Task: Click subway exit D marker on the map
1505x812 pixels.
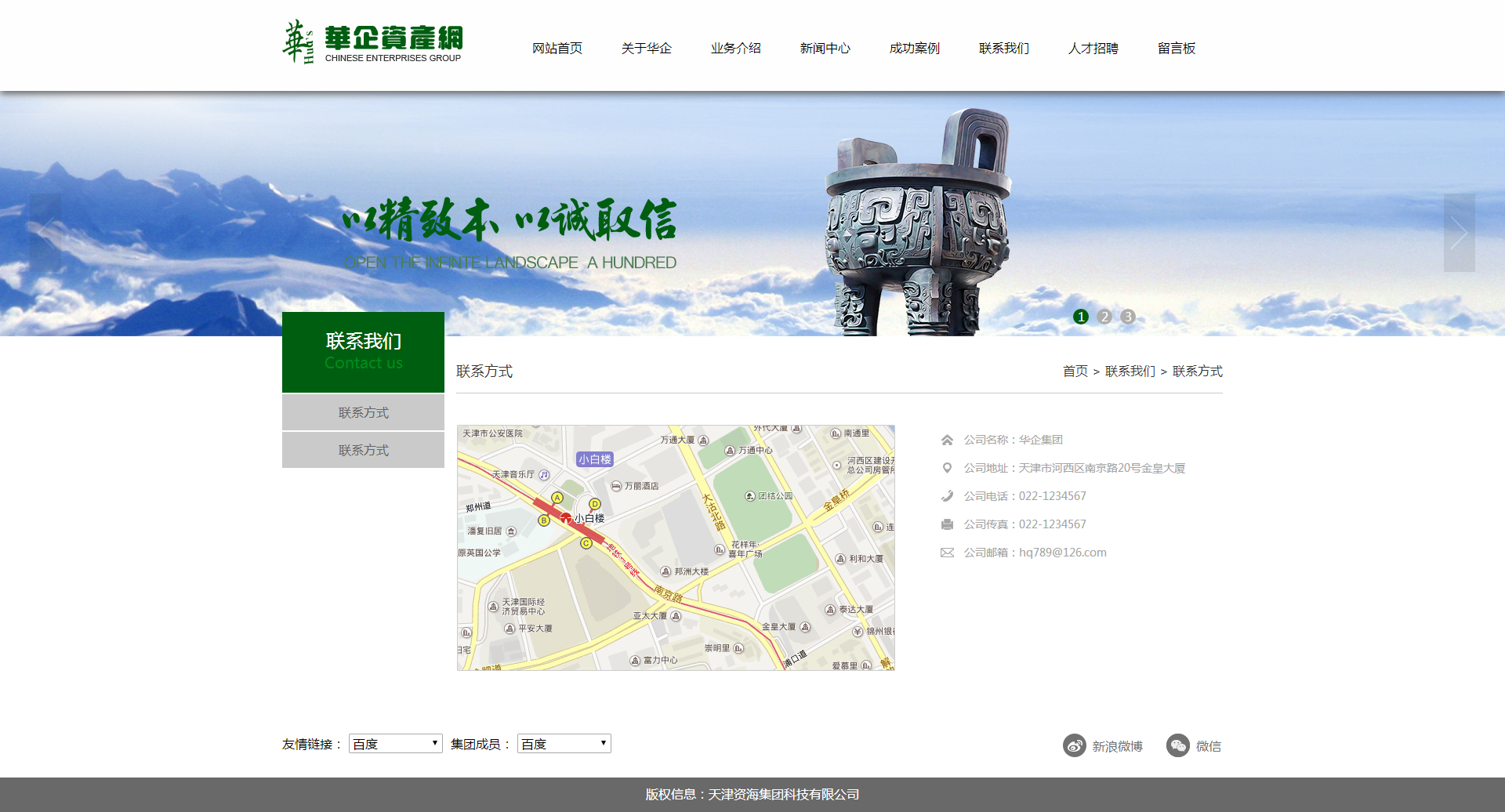Action: (x=595, y=504)
